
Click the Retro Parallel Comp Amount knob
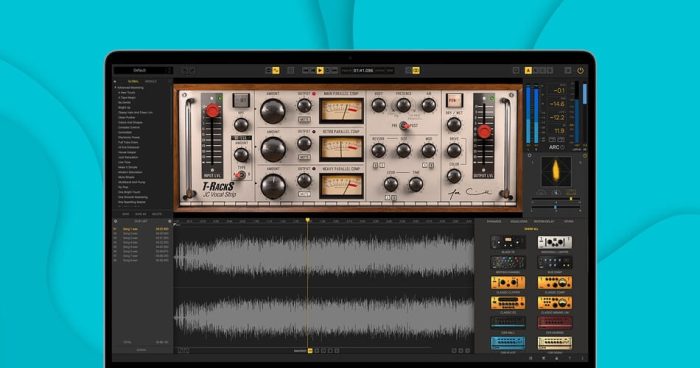click(x=273, y=149)
